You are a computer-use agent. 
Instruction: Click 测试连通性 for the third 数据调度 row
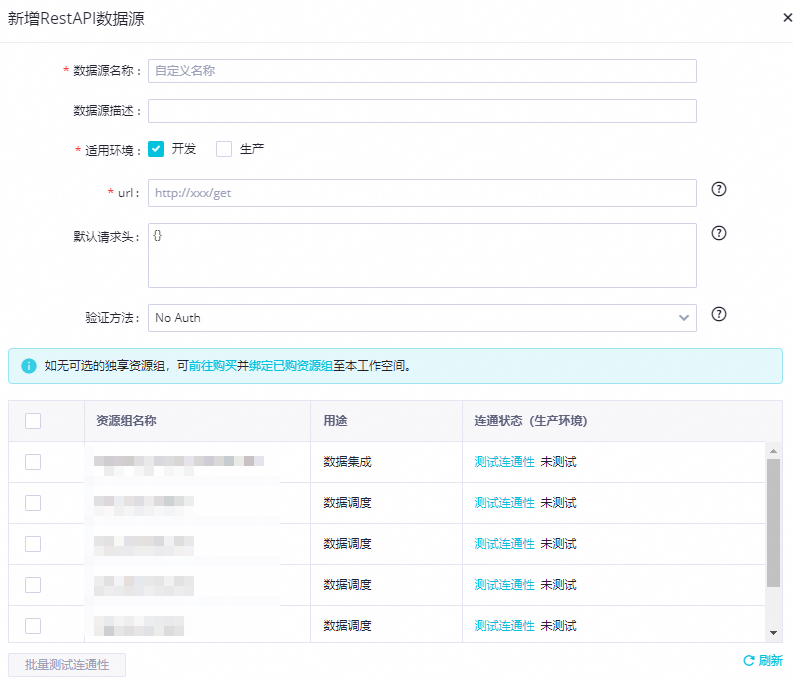(504, 585)
